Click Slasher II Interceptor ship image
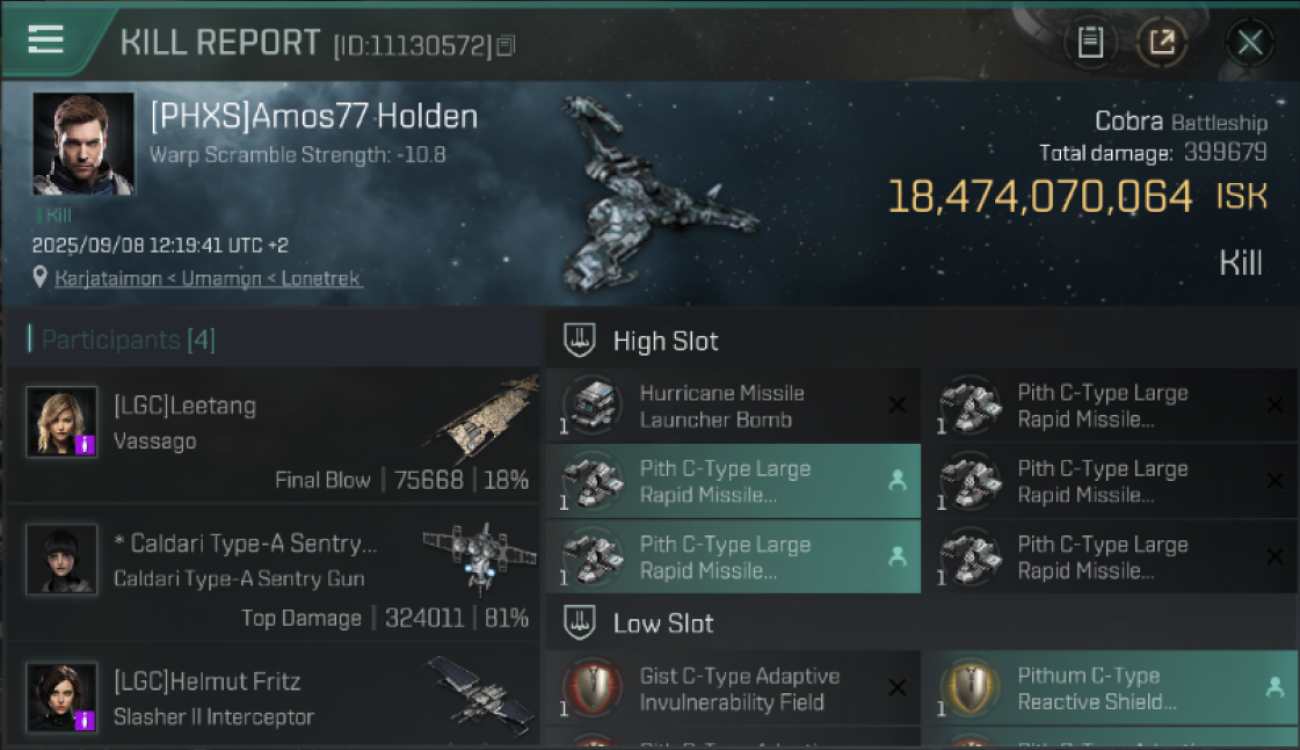The image size is (1300, 750). 480,692
